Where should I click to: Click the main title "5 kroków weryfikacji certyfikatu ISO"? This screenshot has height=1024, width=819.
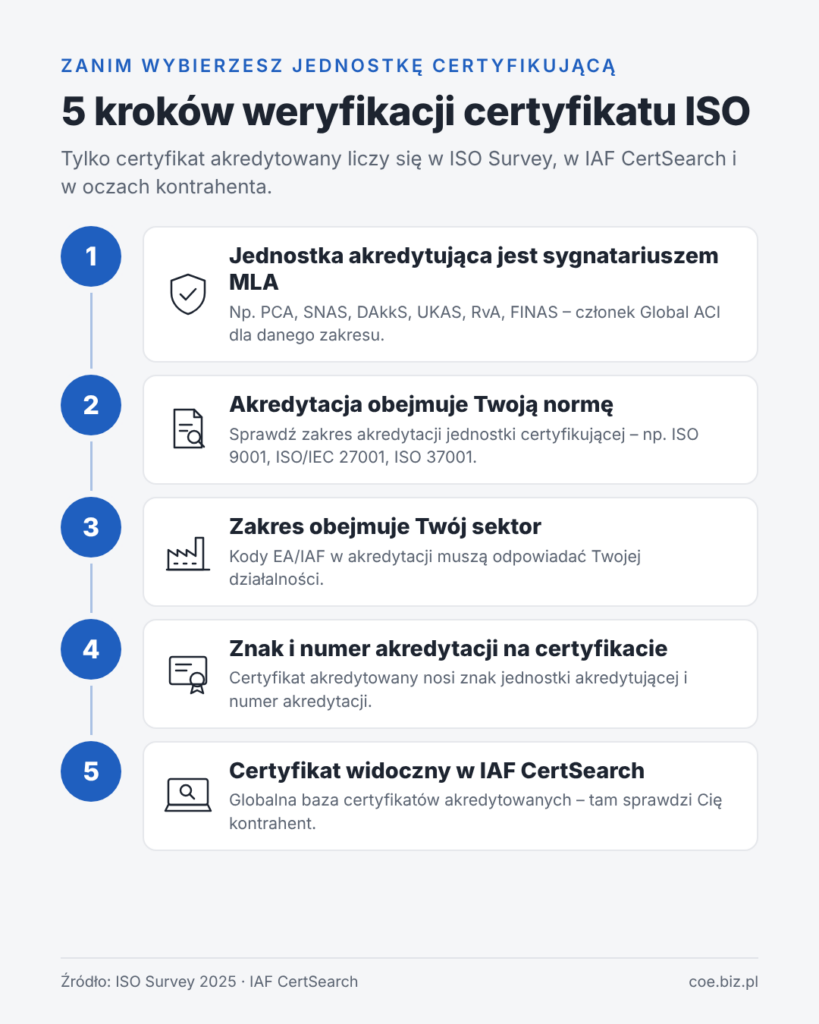pyautogui.click(x=406, y=111)
